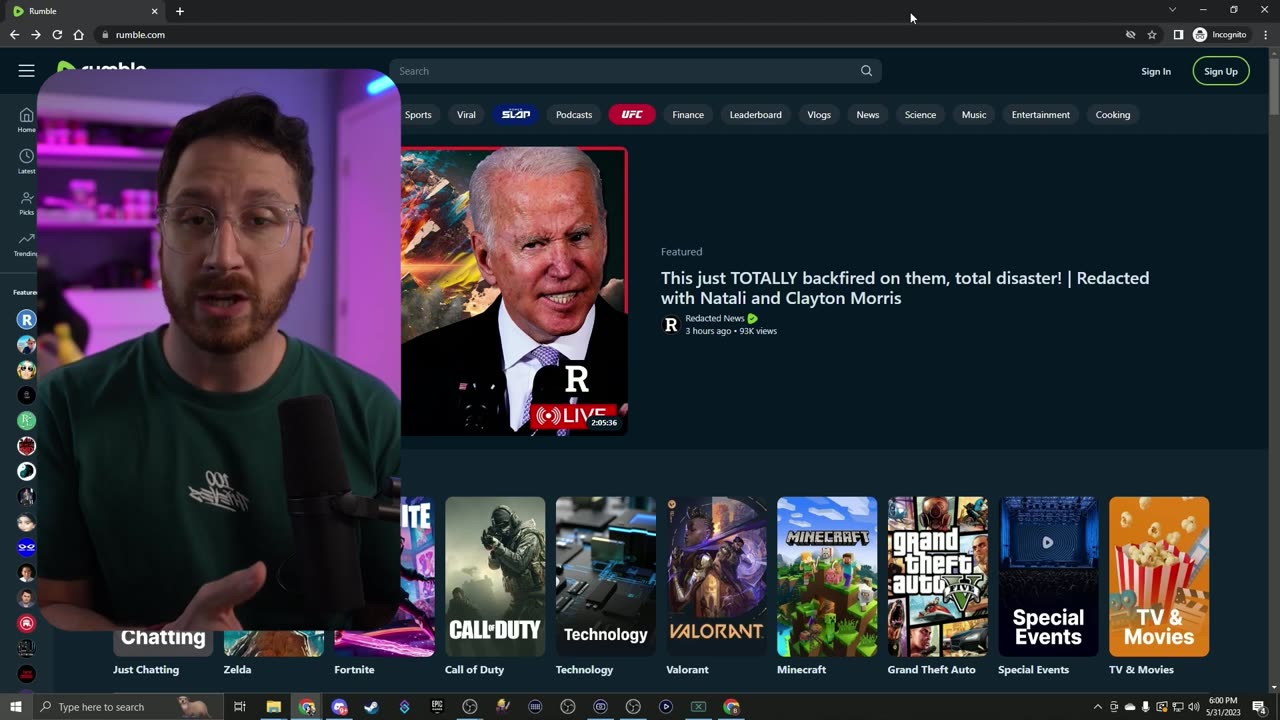This screenshot has height=720, width=1280.
Task: Open the TV & Movies category thumbnail
Action: coord(1159,576)
